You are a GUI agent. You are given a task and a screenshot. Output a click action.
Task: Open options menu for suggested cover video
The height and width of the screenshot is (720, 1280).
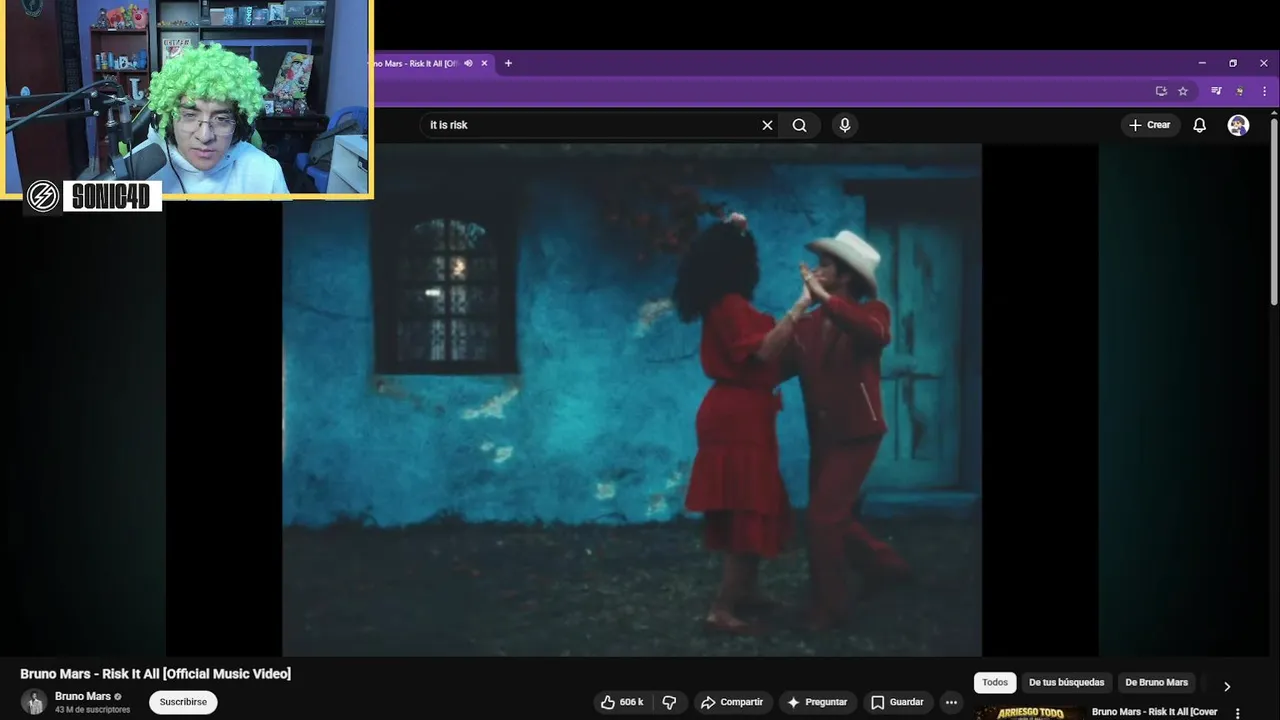tap(1238, 714)
